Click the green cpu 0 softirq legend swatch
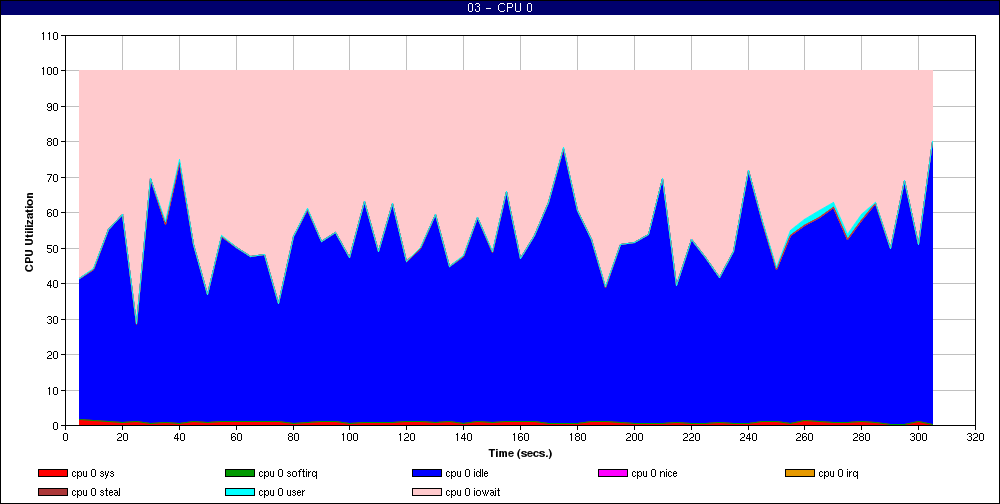Image resolution: width=1000 pixels, height=504 pixels. coord(239,473)
